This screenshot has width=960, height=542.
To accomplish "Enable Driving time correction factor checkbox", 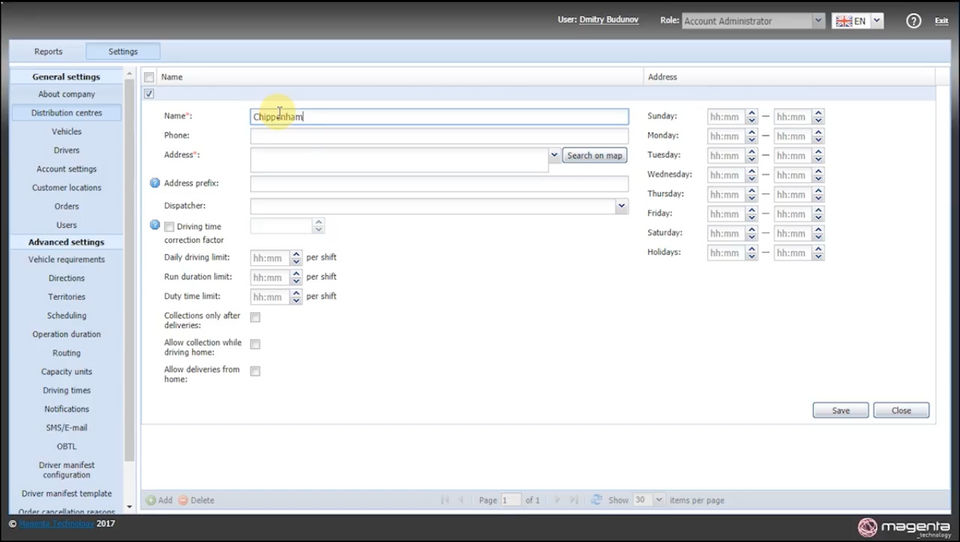I will 169,227.
